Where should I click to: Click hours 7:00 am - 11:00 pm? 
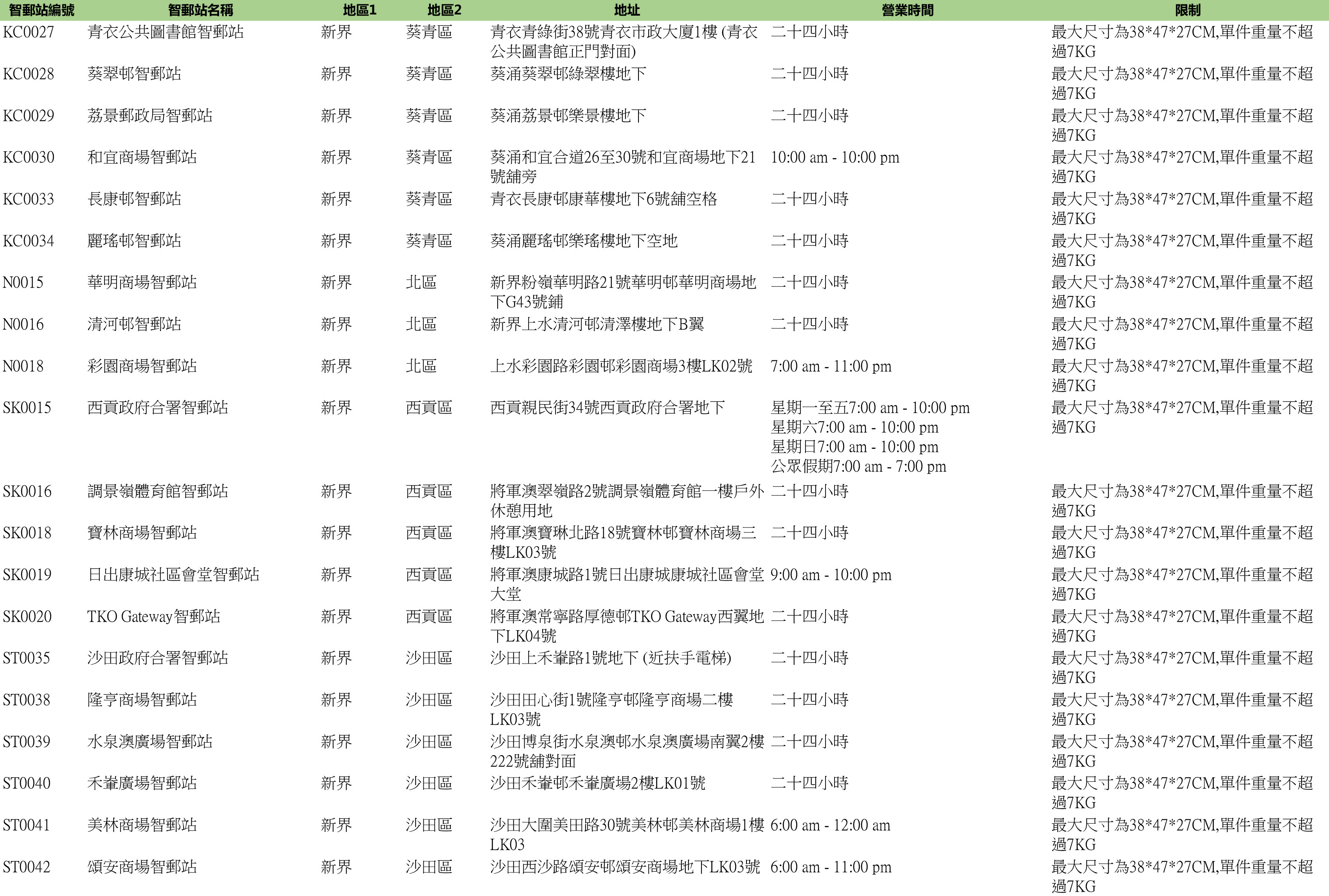(831, 366)
